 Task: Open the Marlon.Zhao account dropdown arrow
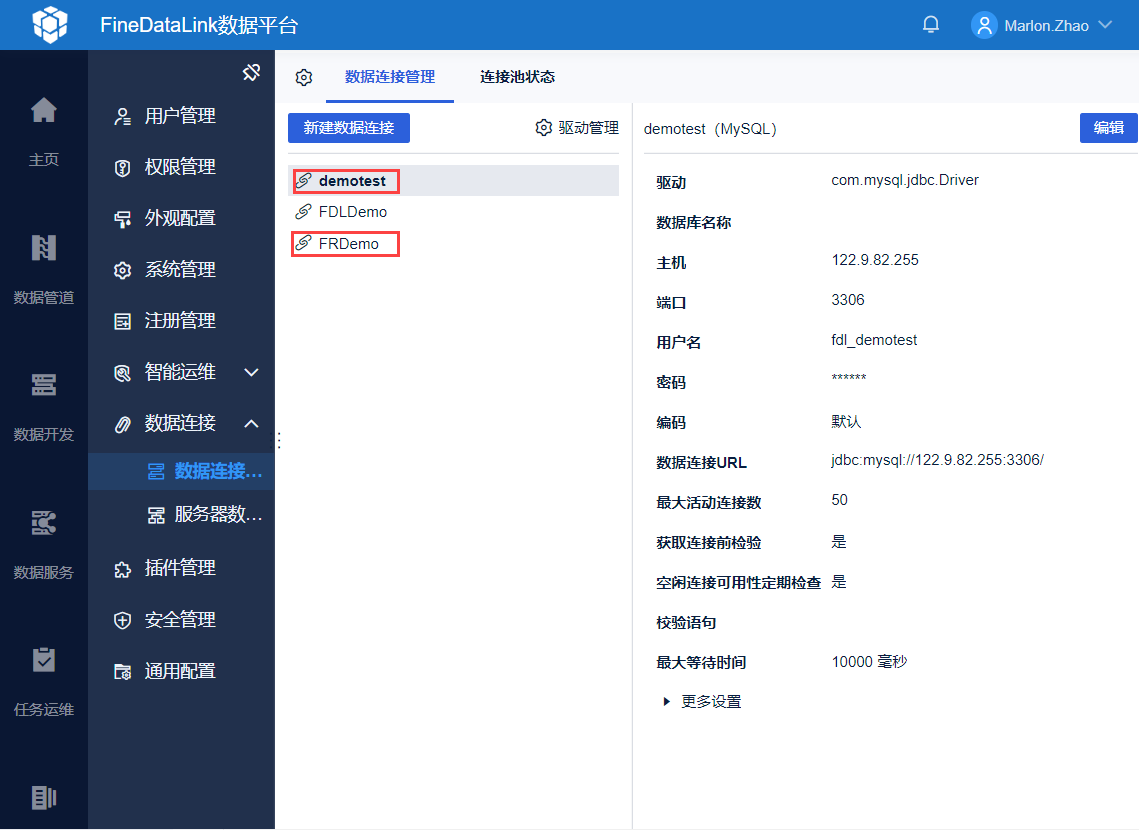[1106, 25]
